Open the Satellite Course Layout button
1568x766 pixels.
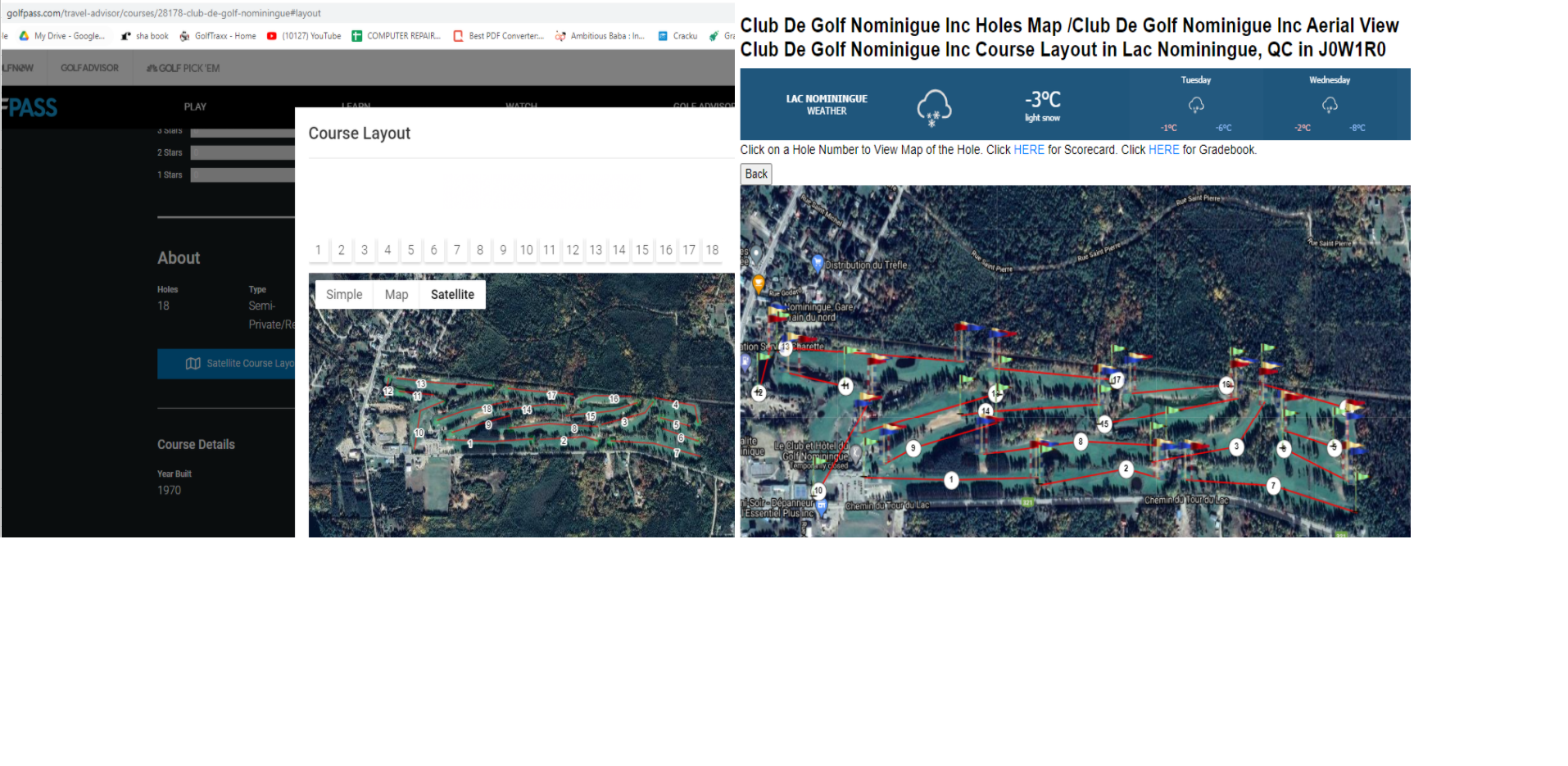coord(226,364)
